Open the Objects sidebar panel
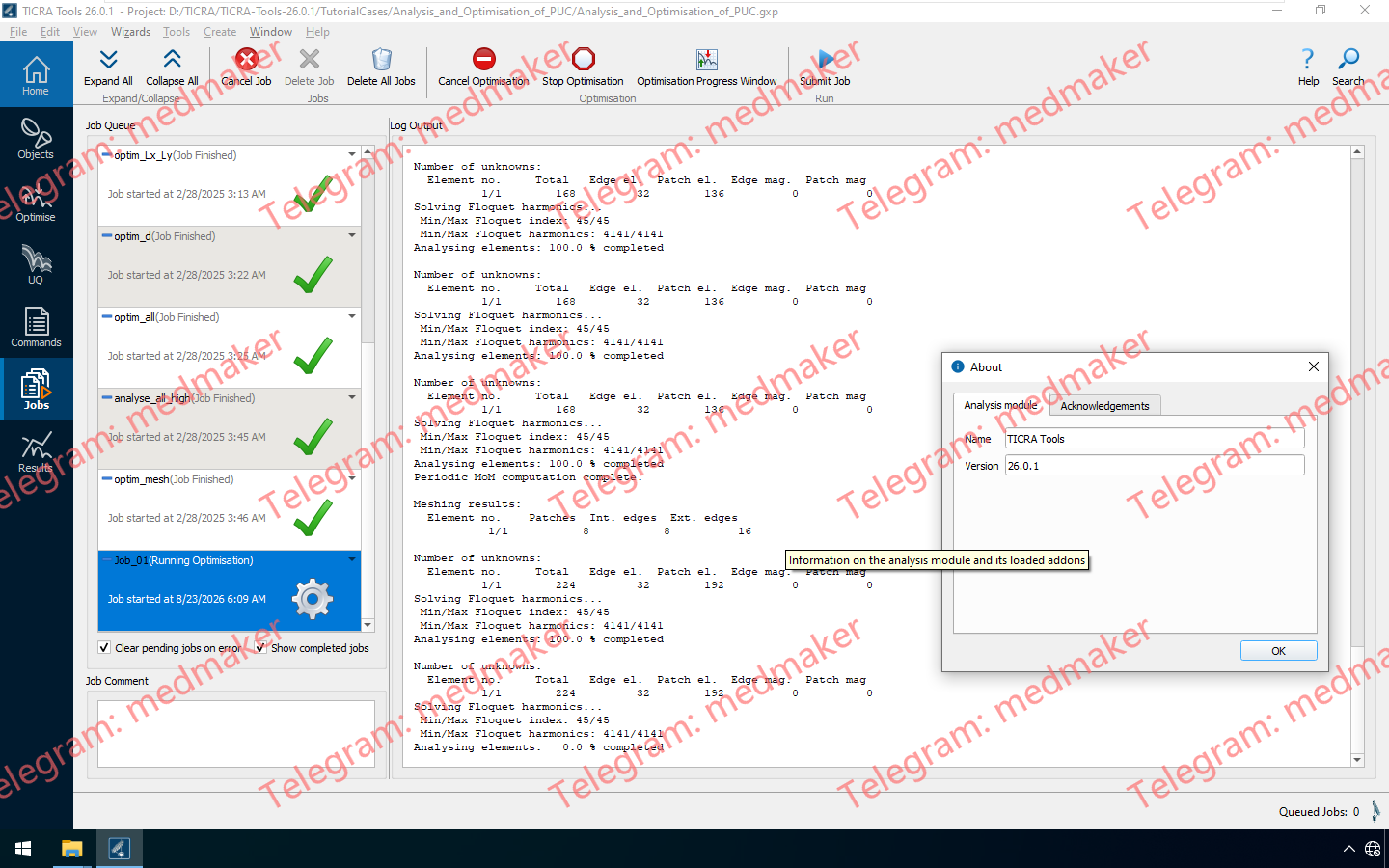The width and height of the screenshot is (1389, 868). (36, 138)
